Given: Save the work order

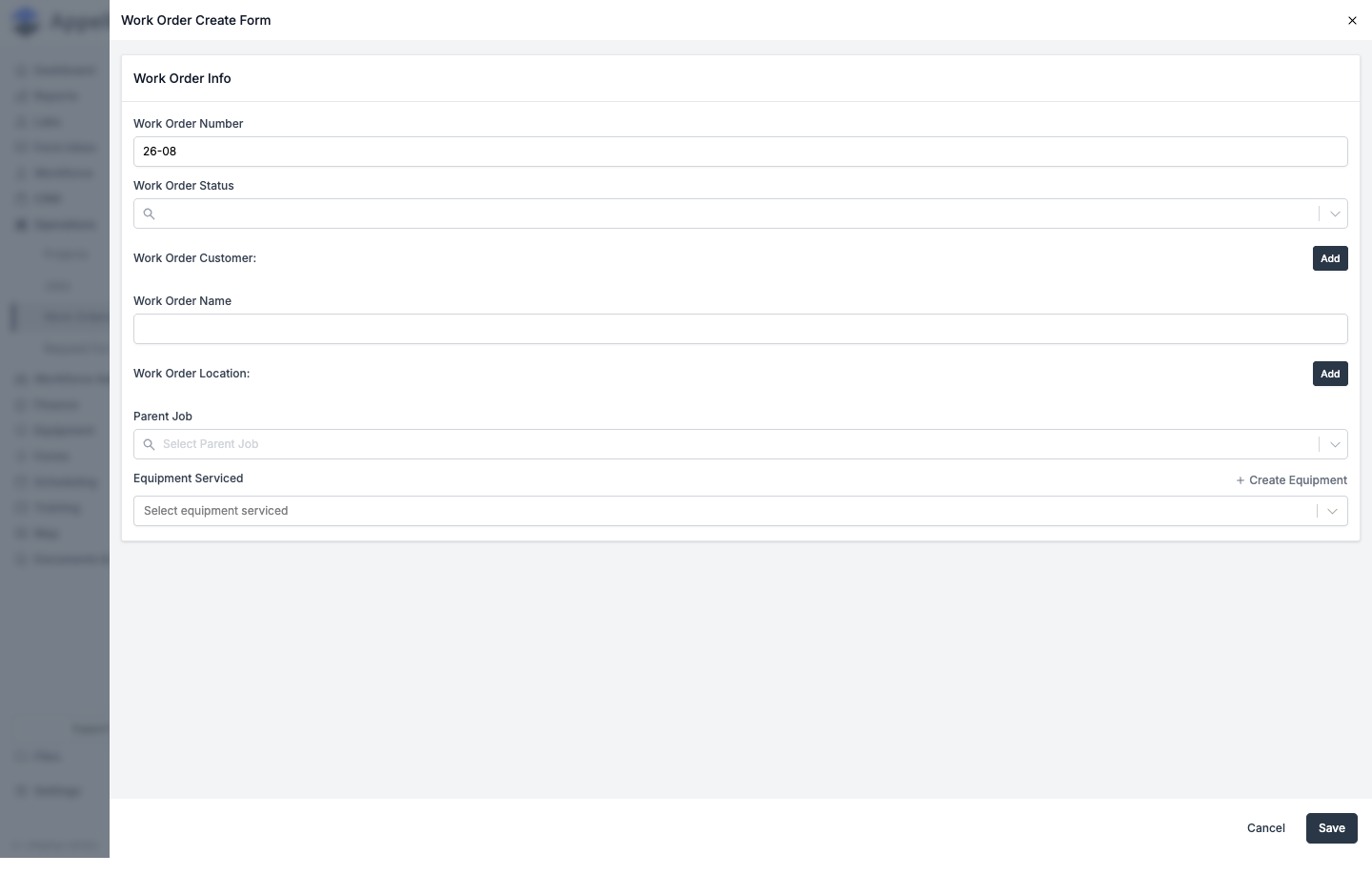Looking at the screenshot, I should (x=1332, y=828).
